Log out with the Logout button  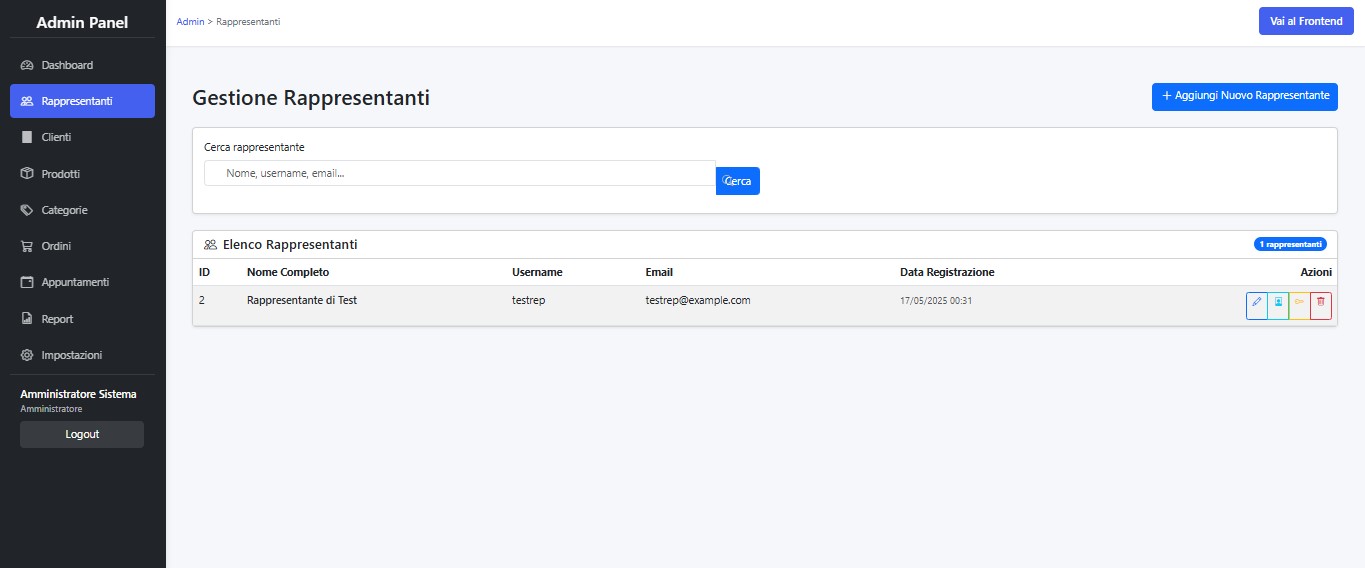point(82,434)
